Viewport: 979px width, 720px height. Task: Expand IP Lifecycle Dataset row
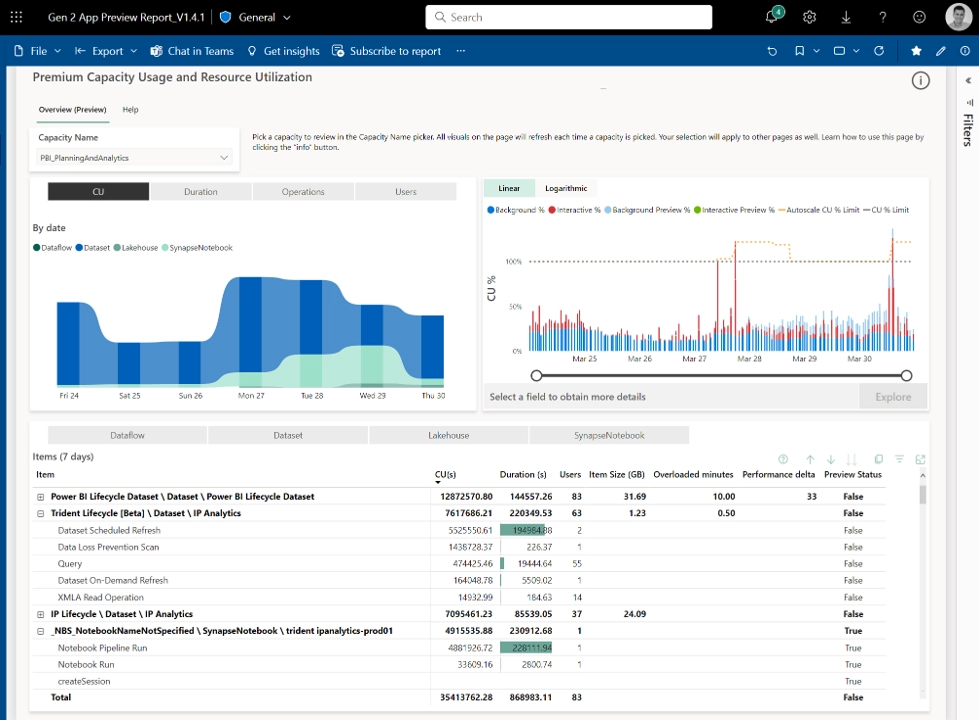click(41, 614)
